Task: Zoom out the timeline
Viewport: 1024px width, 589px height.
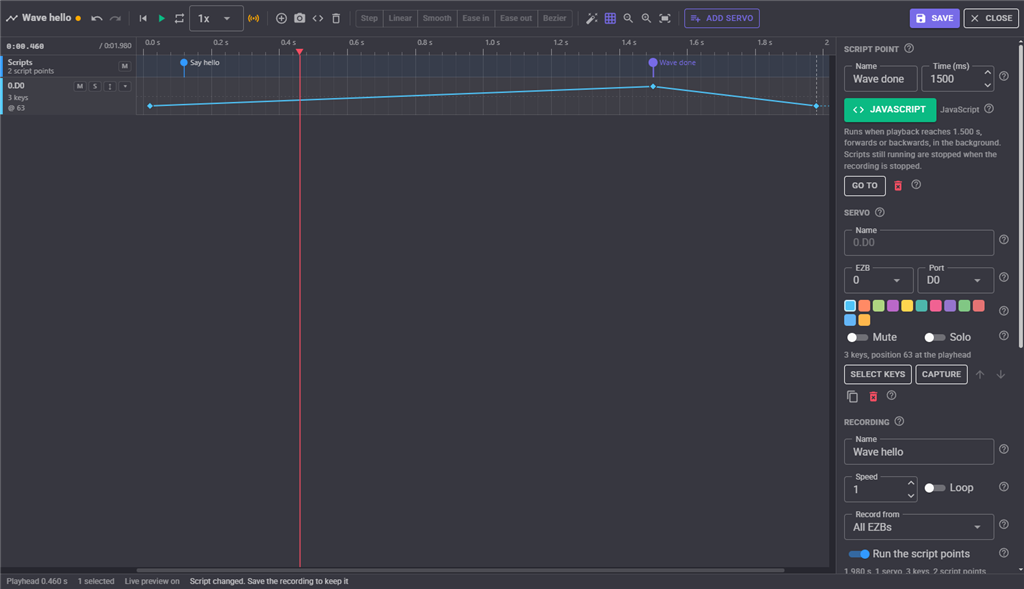Action: point(628,18)
